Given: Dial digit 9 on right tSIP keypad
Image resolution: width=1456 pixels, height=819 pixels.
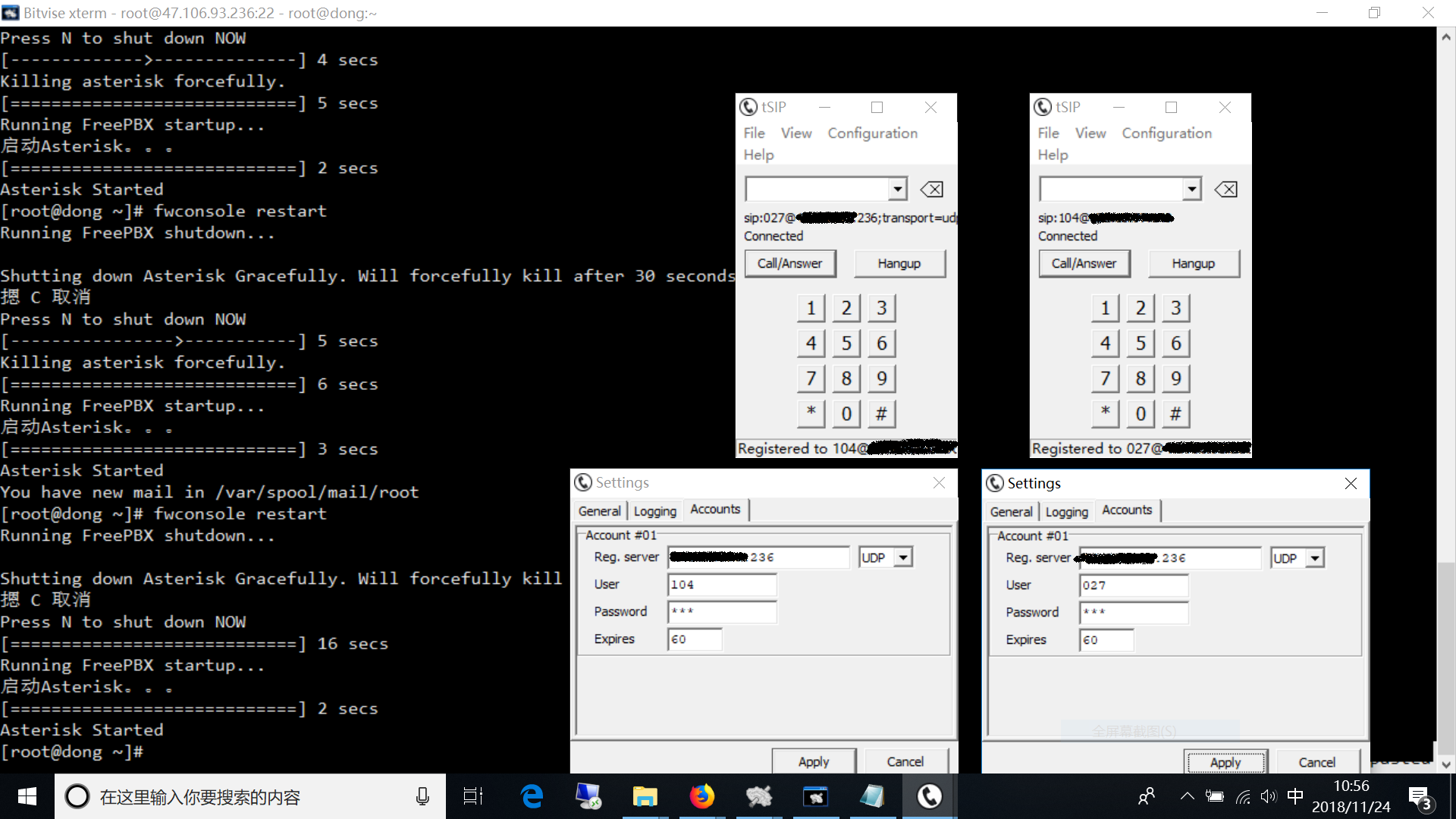Looking at the screenshot, I should click(x=1175, y=378).
